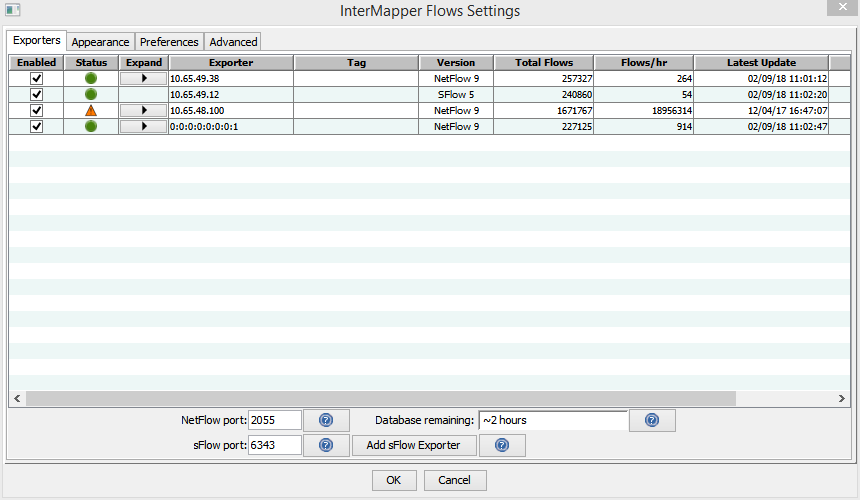Click green status icon for 10.65.49.12

91,94
